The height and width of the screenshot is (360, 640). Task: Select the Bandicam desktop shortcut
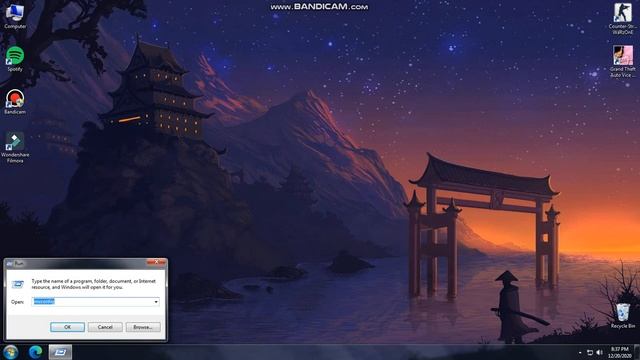pos(15,102)
